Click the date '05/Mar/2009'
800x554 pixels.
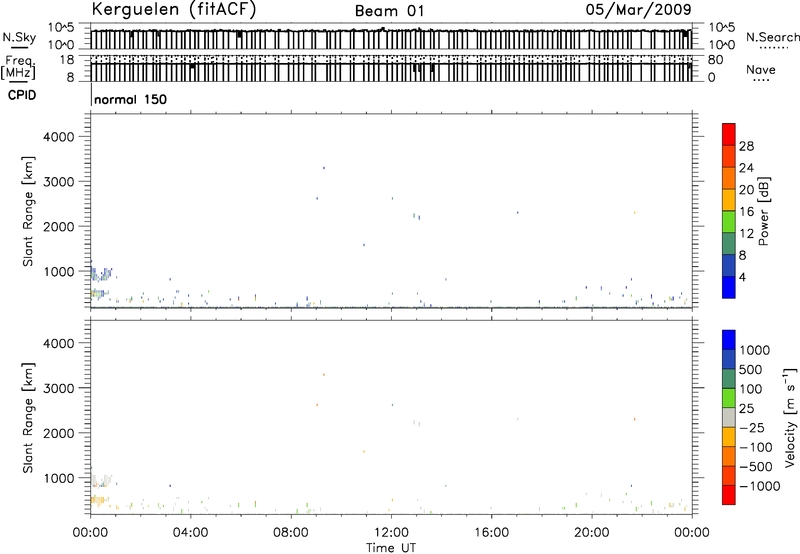pyautogui.click(x=638, y=9)
